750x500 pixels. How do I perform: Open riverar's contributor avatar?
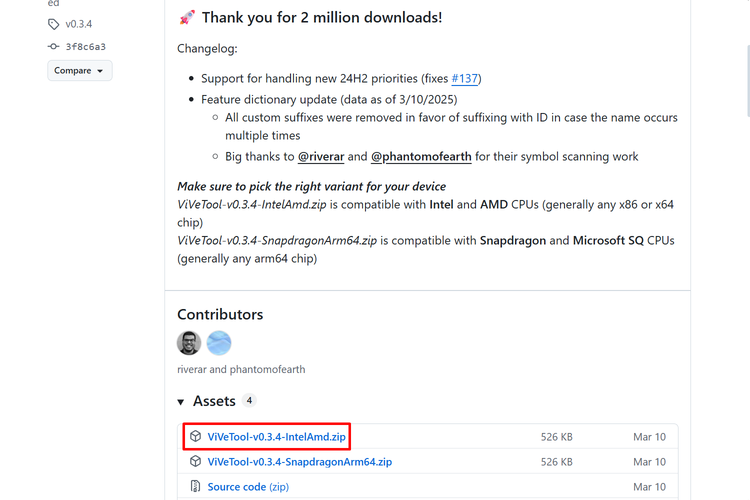189,343
